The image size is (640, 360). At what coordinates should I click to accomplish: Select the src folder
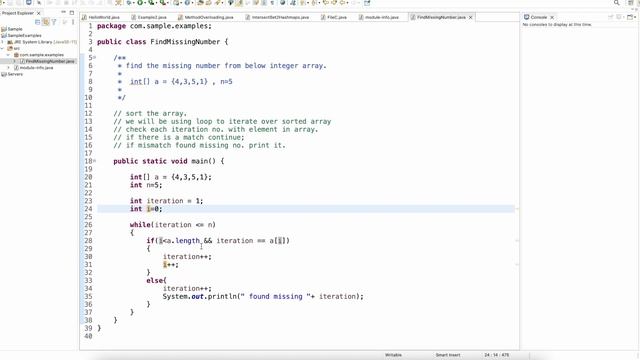13,49
